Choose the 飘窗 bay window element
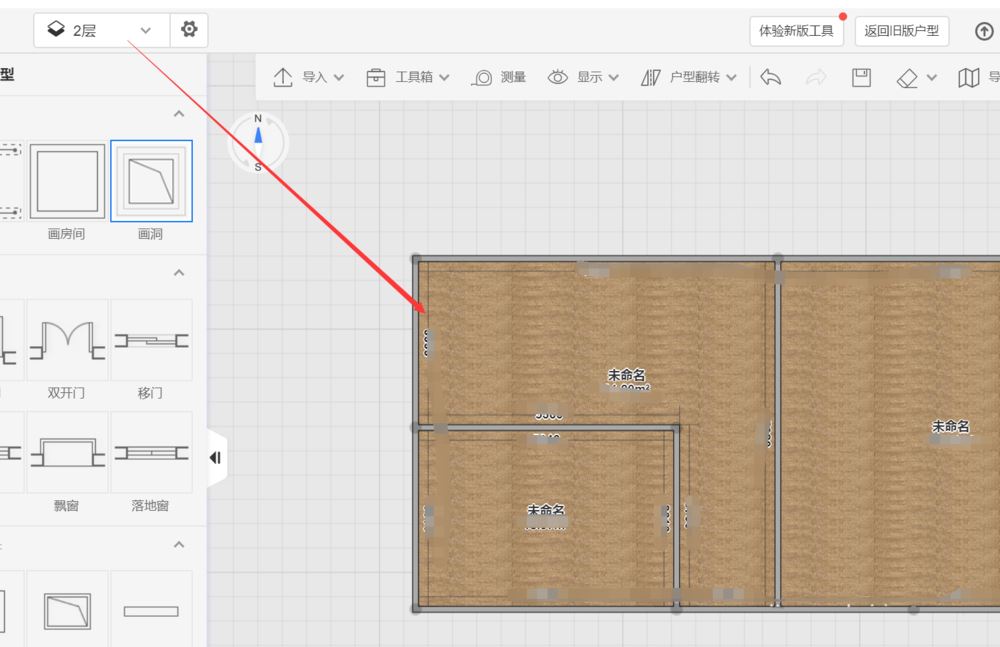This screenshot has height=647, width=1000. click(67, 453)
